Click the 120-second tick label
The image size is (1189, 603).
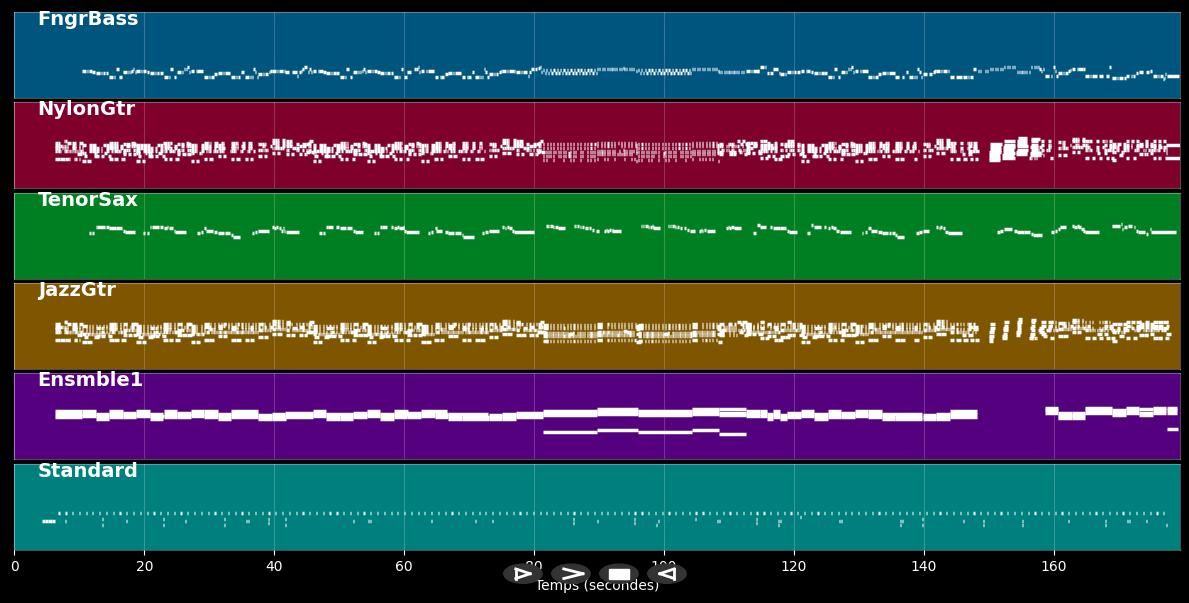pyautogui.click(x=794, y=567)
